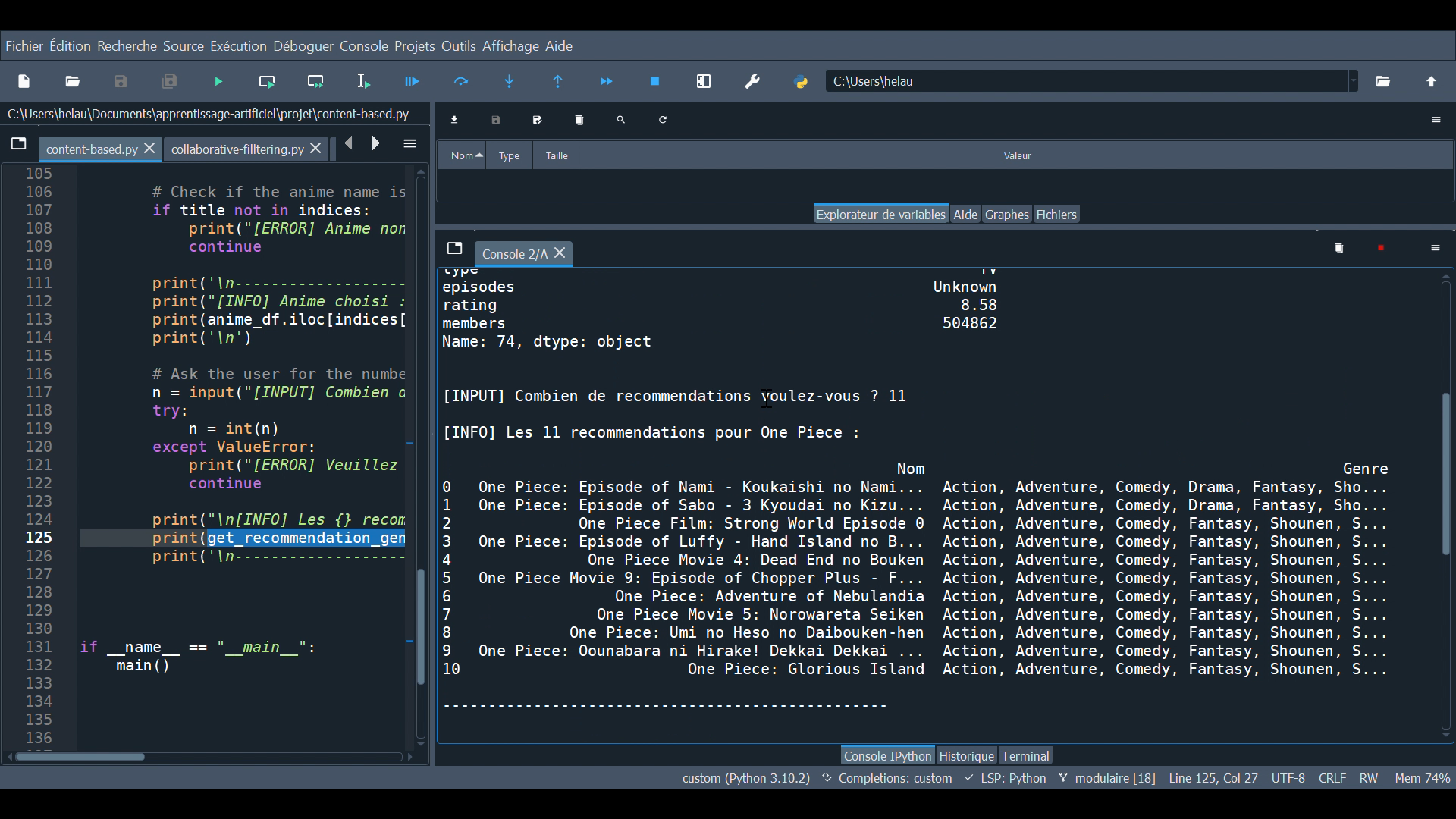Close the content-based.py tab

tap(149, 149)
